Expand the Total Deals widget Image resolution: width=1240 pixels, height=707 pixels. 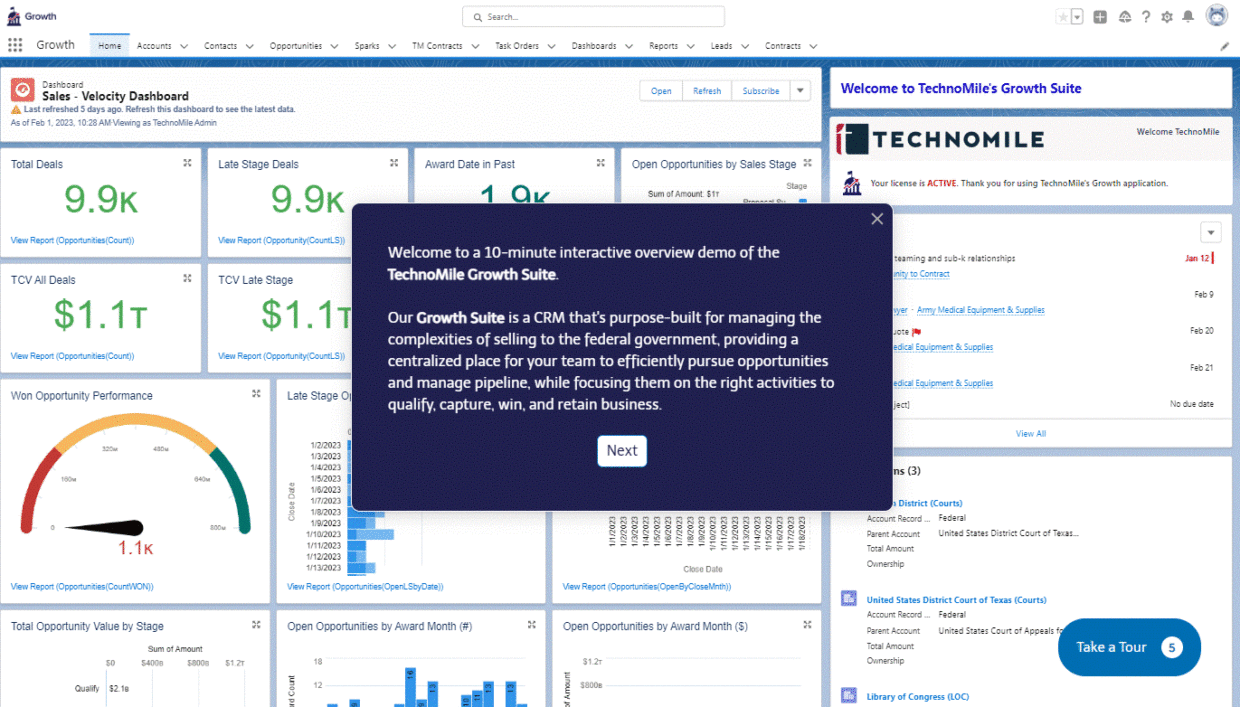click(187, 163)
